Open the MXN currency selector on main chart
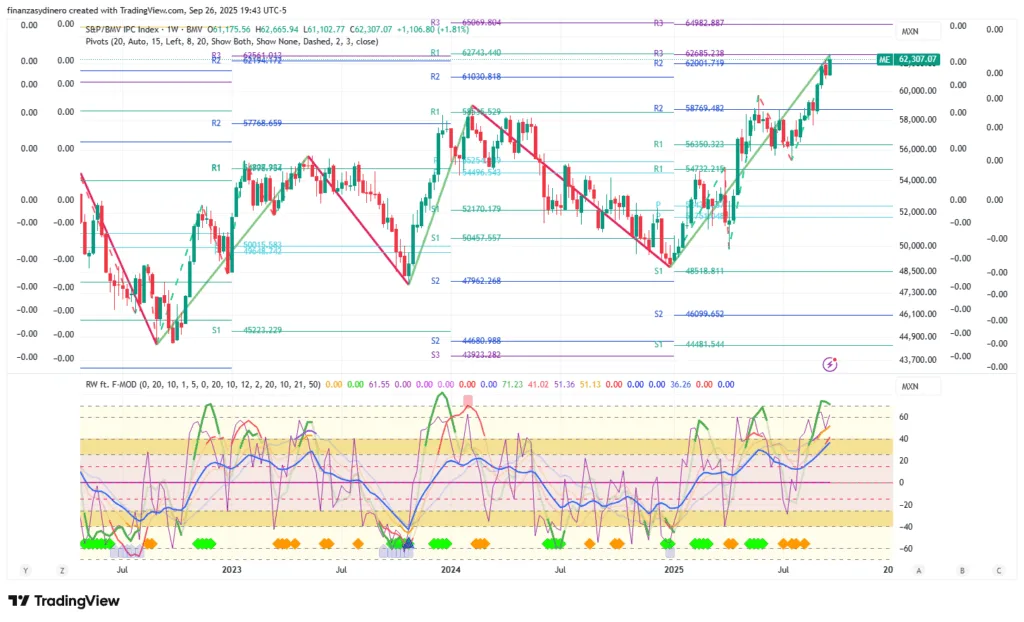Image resolution: width=1024 pixels, height=622 pixels. point(910,32)
